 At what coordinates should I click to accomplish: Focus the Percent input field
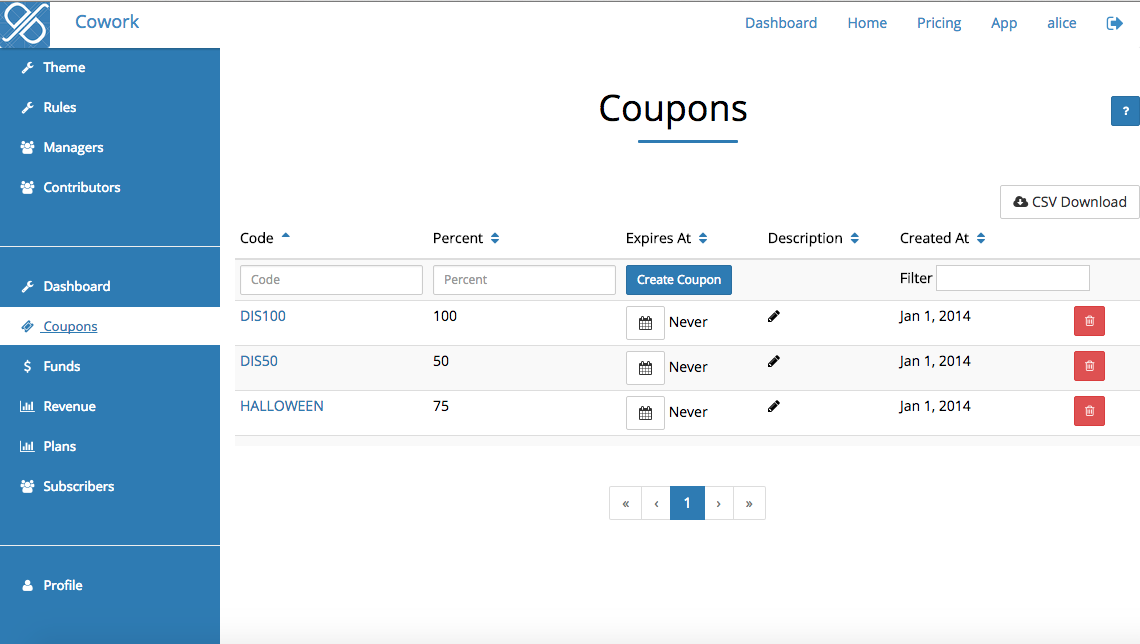[524, 280]
